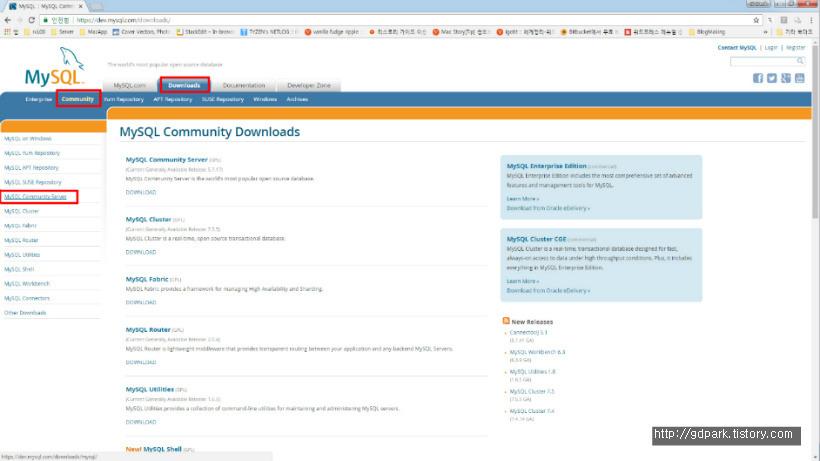Bookmark this page with the star icon
Image resolution: width=820 pixels, height=461 pixels.
(756, 20)
